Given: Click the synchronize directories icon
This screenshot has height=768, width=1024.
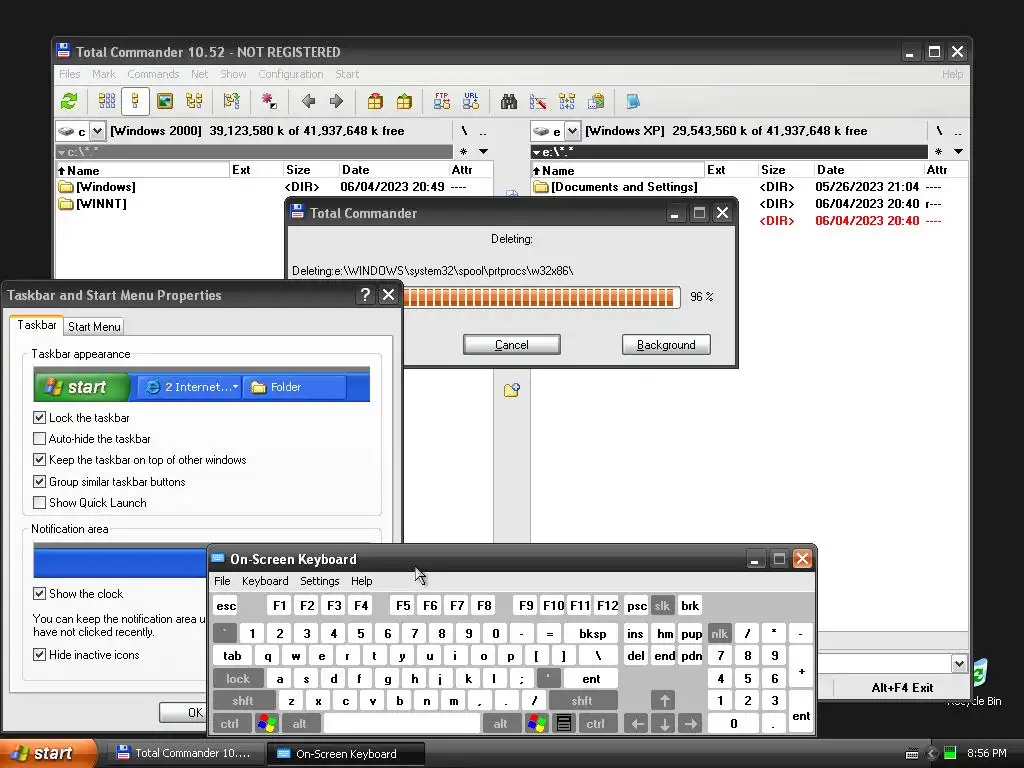Looking at the screenshot, I should point(567,101).
